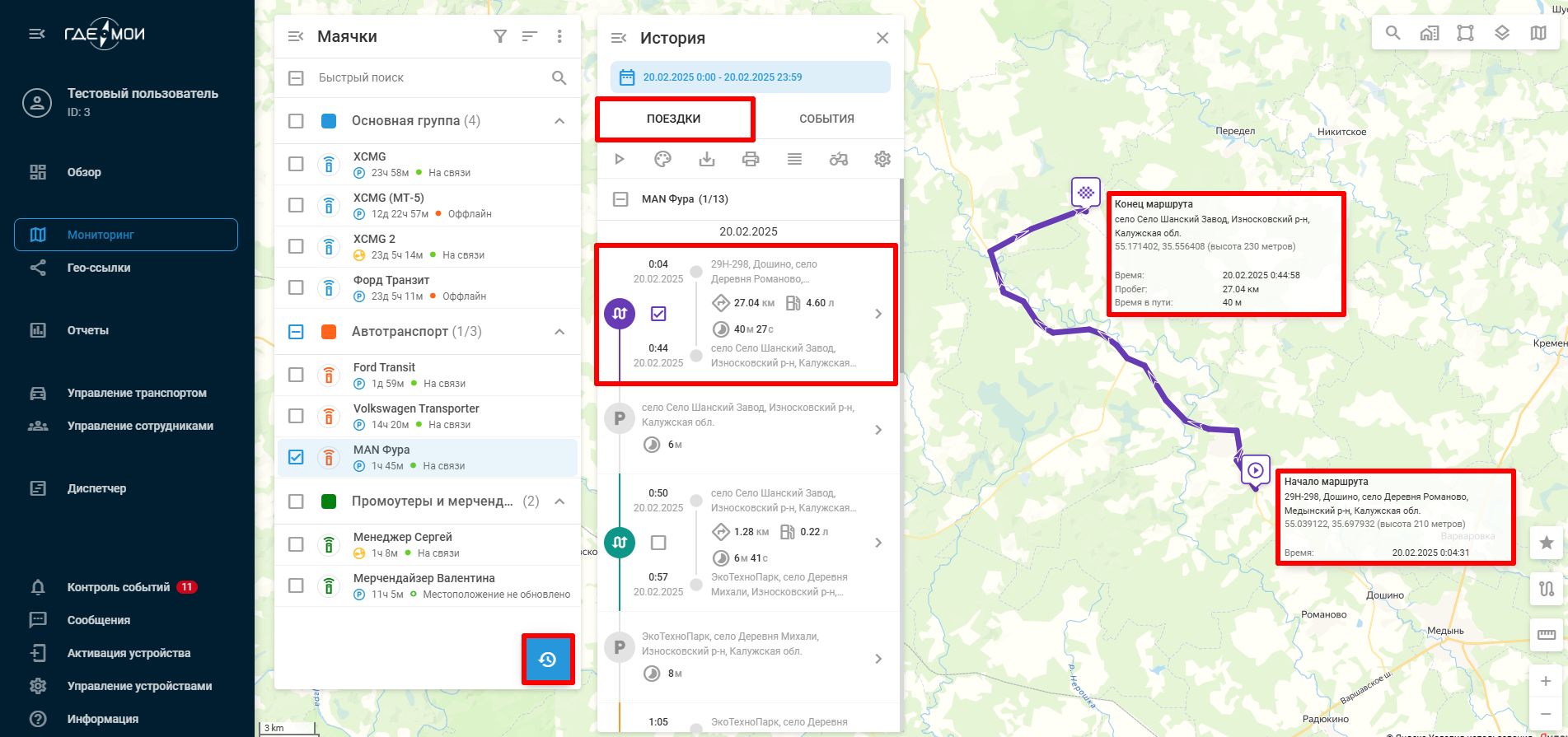Switch to the События tab

tap(826, 119)
